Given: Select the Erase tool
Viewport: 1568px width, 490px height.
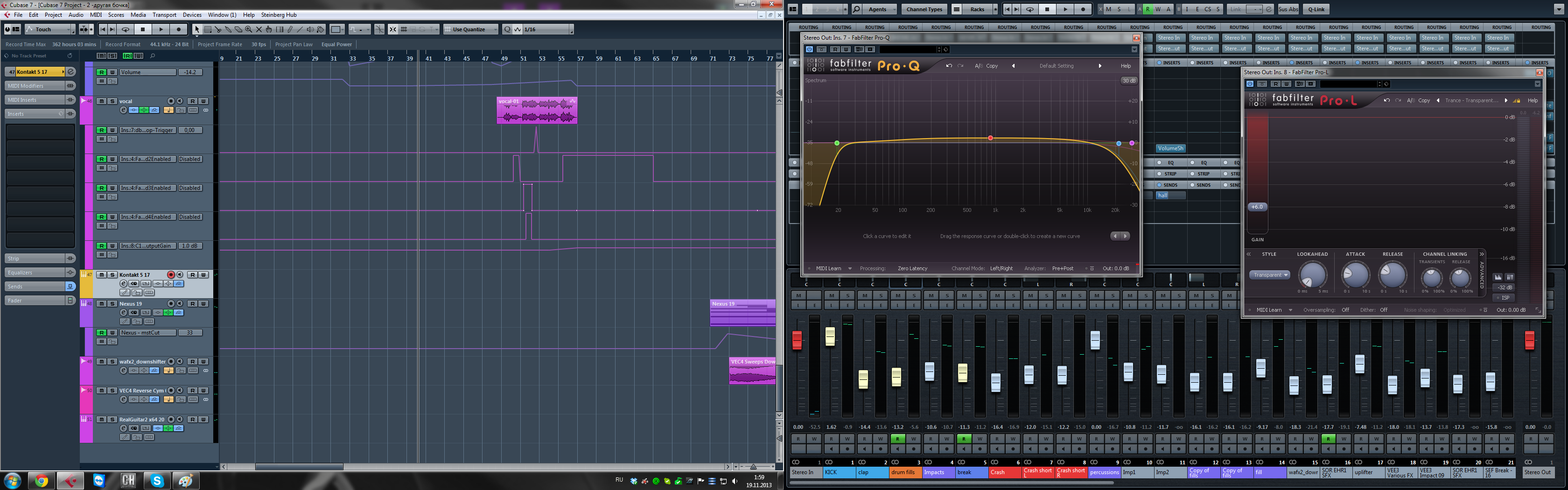Looking at the screenshot, I should point(238,29).
